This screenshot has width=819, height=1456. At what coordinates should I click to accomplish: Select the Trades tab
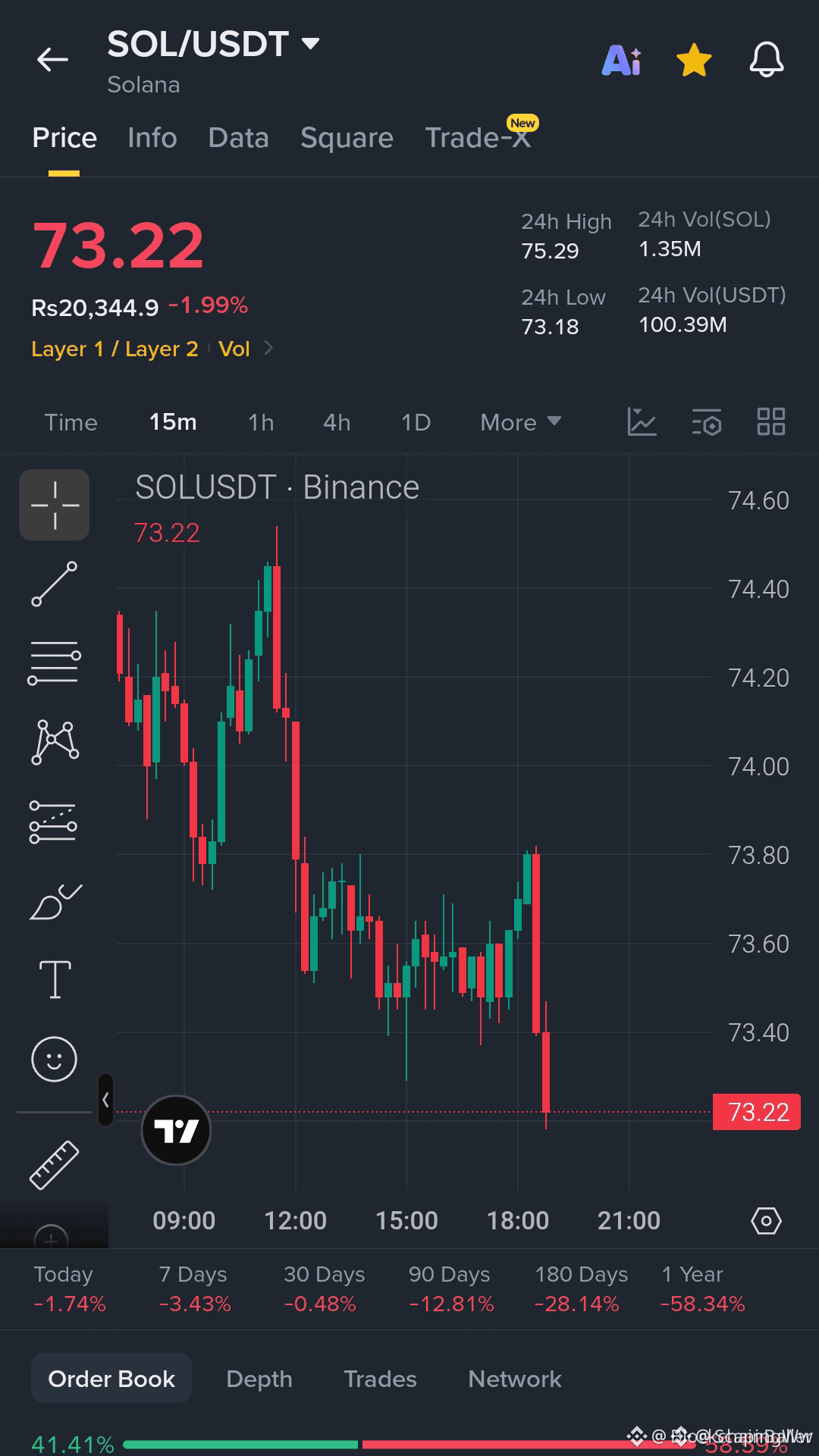(x=380, y=1379)
